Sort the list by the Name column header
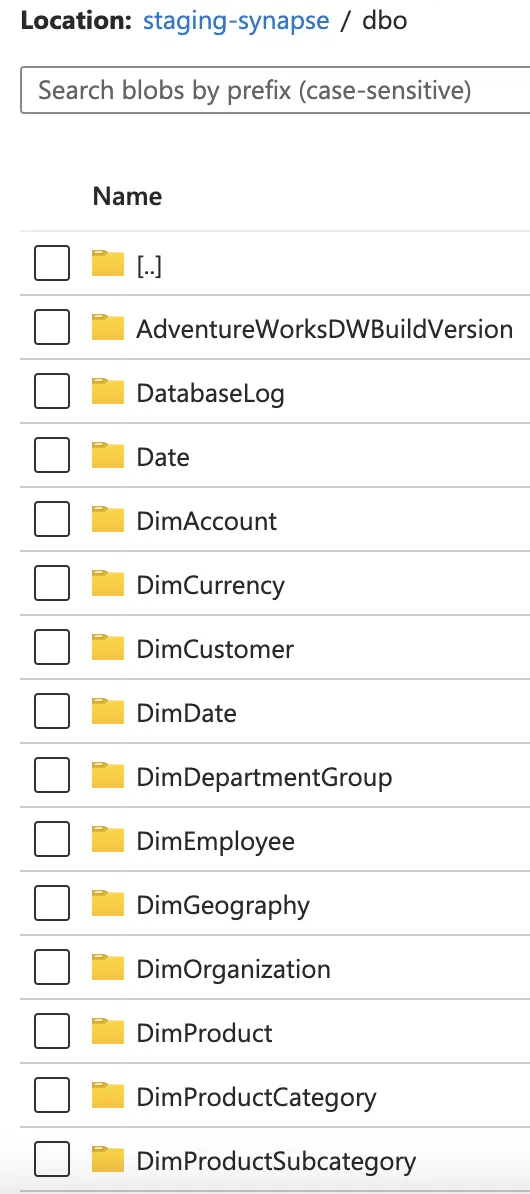The width and height of the screenshot is (530, 1194). [127, 196]
